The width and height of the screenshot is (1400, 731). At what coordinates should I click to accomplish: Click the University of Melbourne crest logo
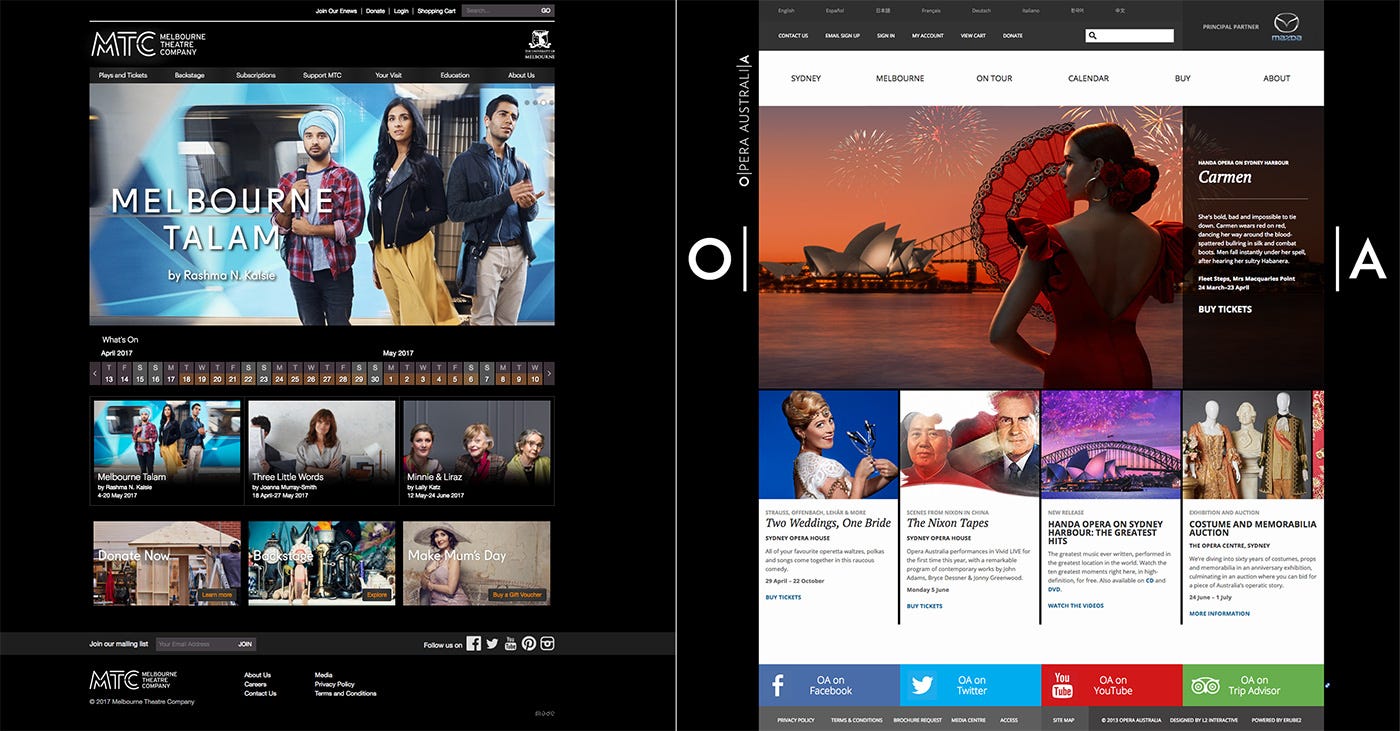coord(540,43)
